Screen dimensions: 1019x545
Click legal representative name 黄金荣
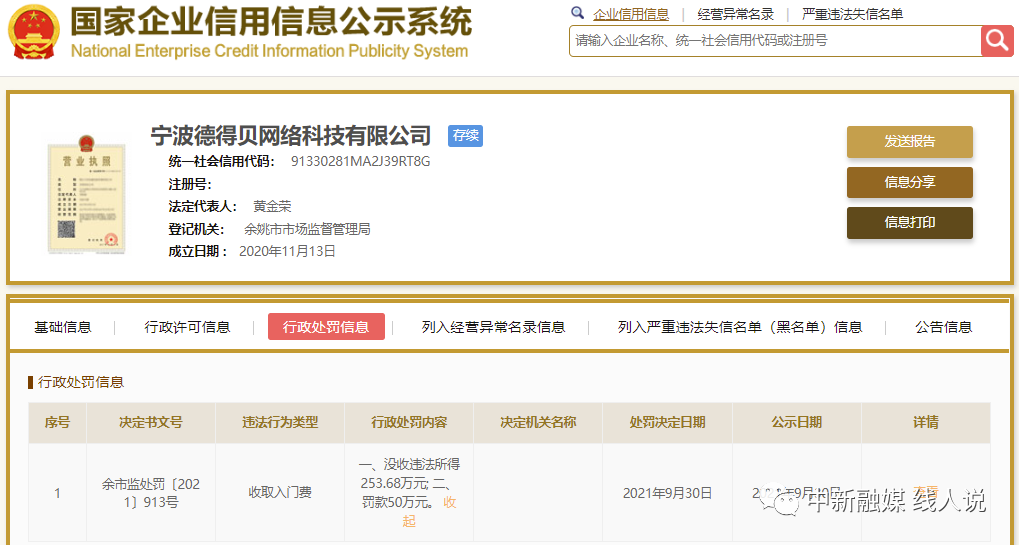click(x=272, y=207)
